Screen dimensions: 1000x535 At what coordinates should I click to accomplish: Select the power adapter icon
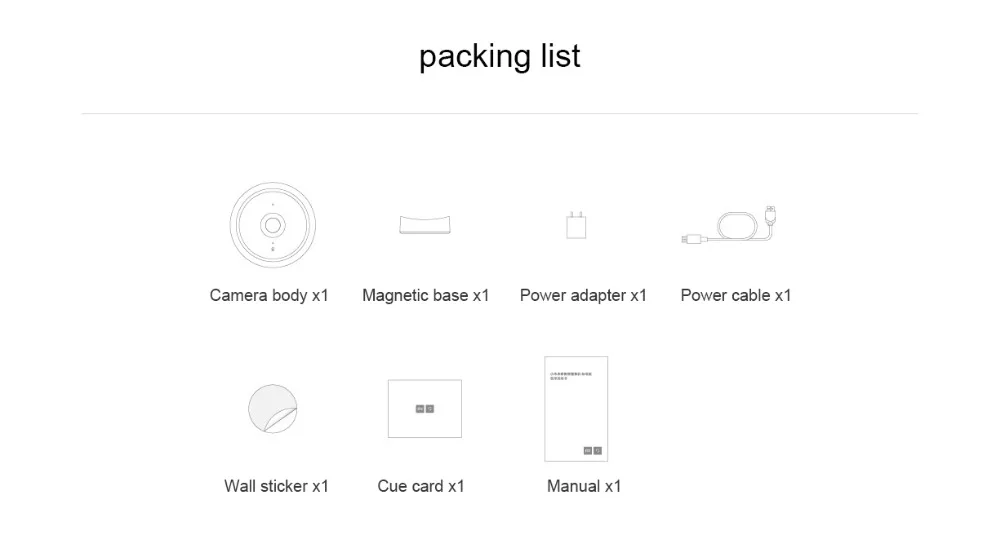[x=576, y=225]
